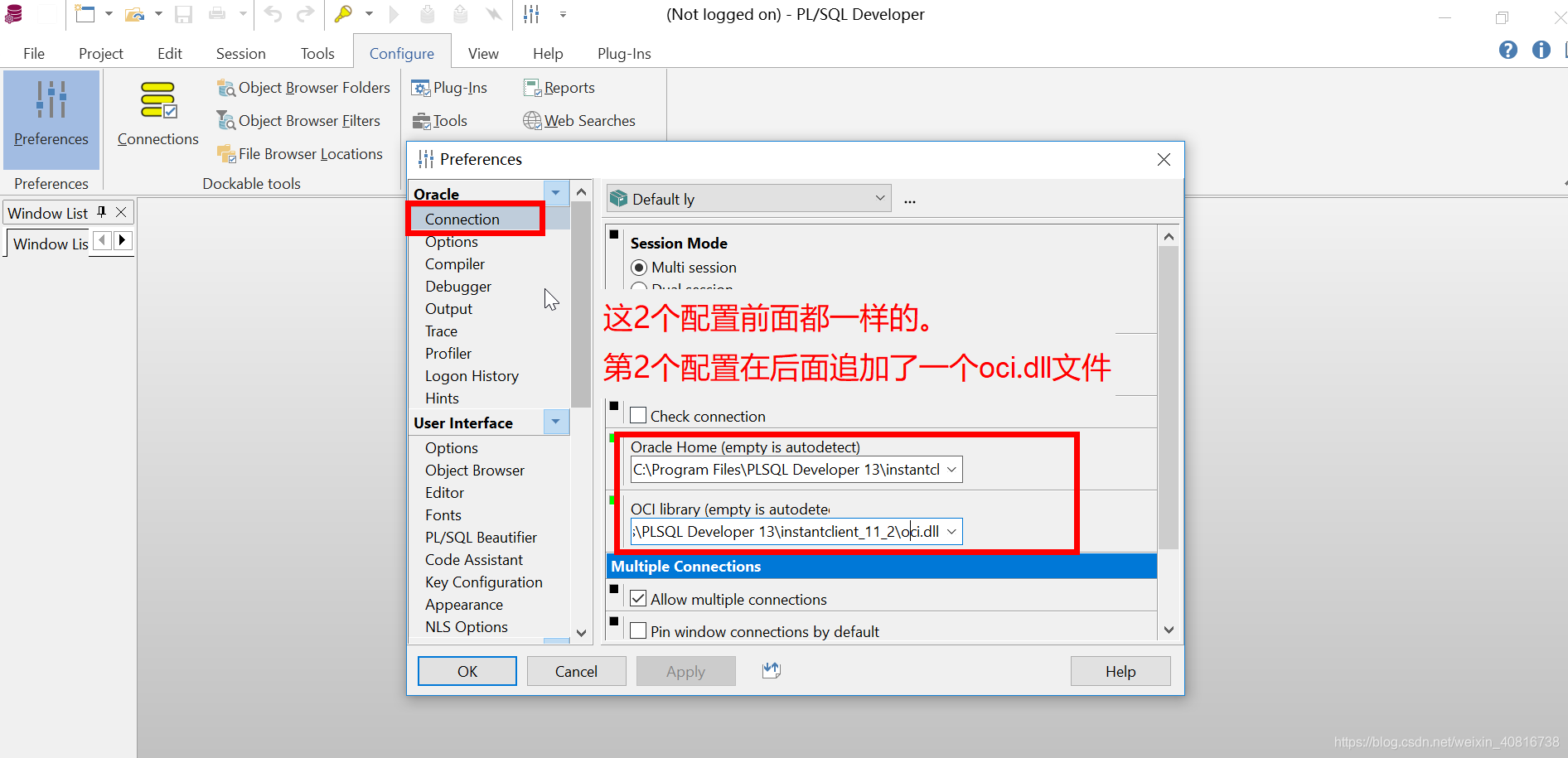Click the blue info icon
This screenshot has height=758, width=1568.
pos(1541,50)
